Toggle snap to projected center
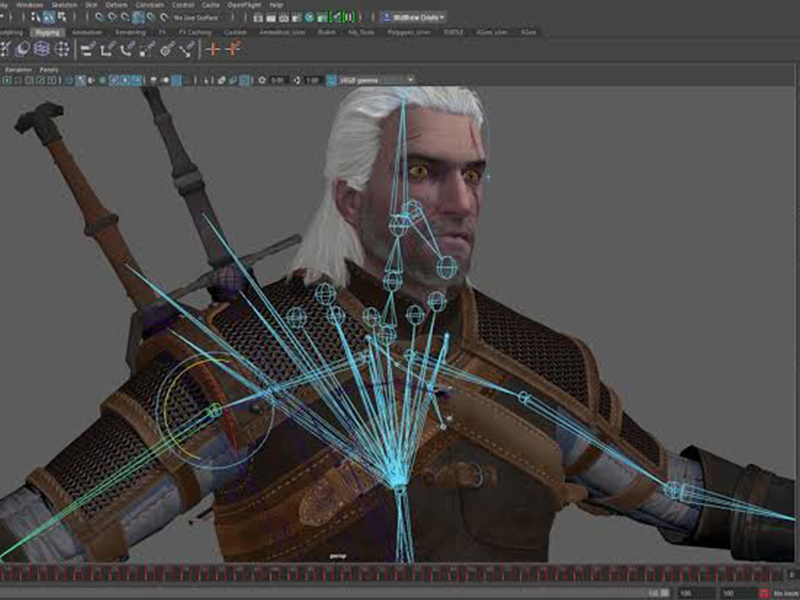 tap(138, 17)
